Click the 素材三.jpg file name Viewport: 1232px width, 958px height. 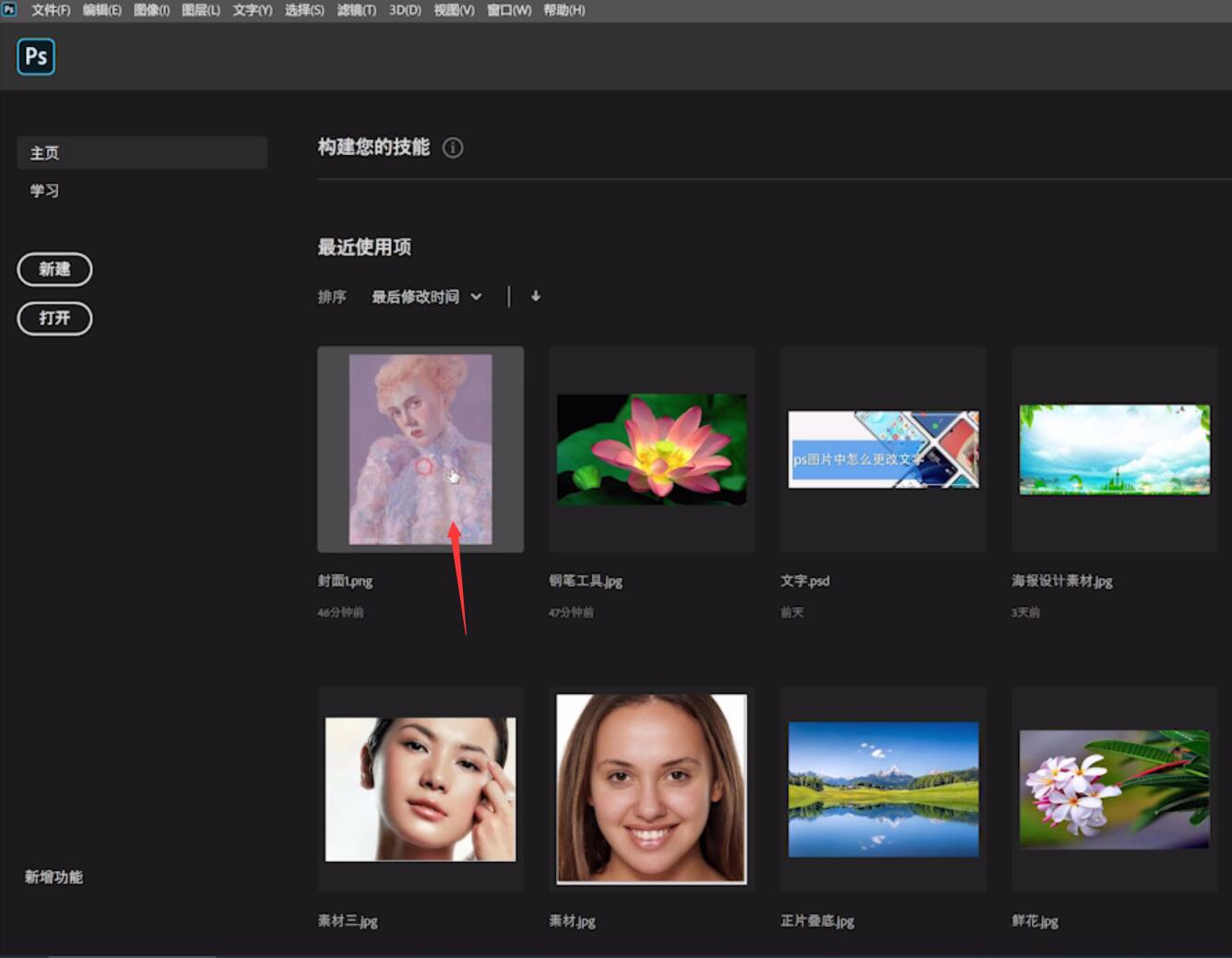(348, 921)
